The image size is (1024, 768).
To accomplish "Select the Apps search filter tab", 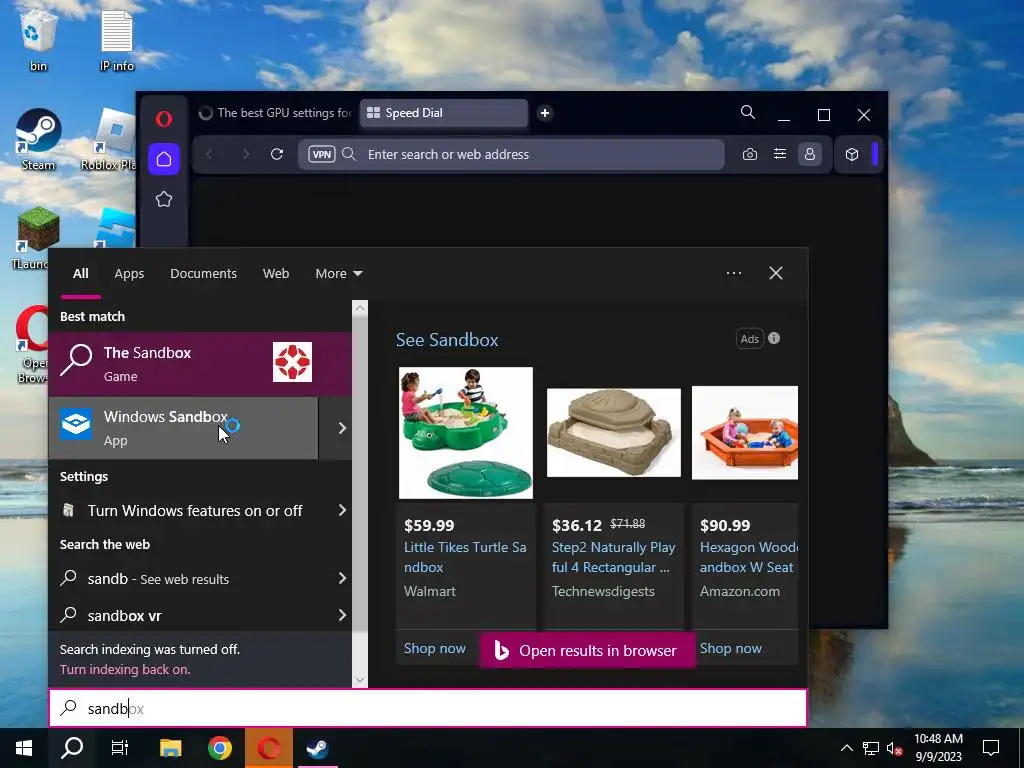I will point(129,274).
